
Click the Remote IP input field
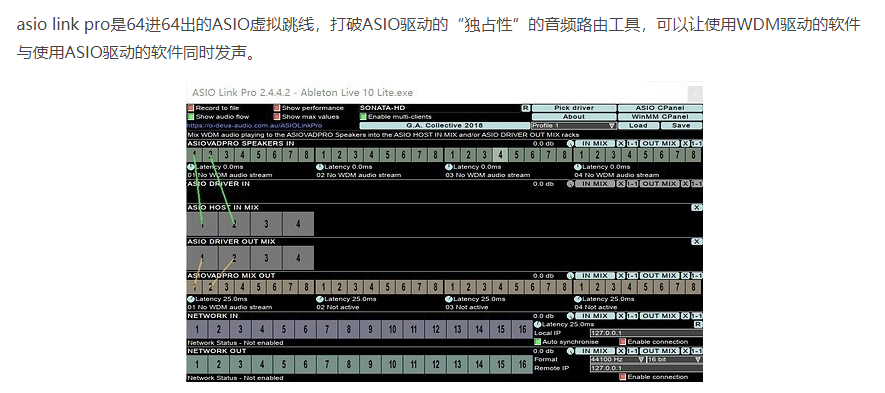click(646, 368)
